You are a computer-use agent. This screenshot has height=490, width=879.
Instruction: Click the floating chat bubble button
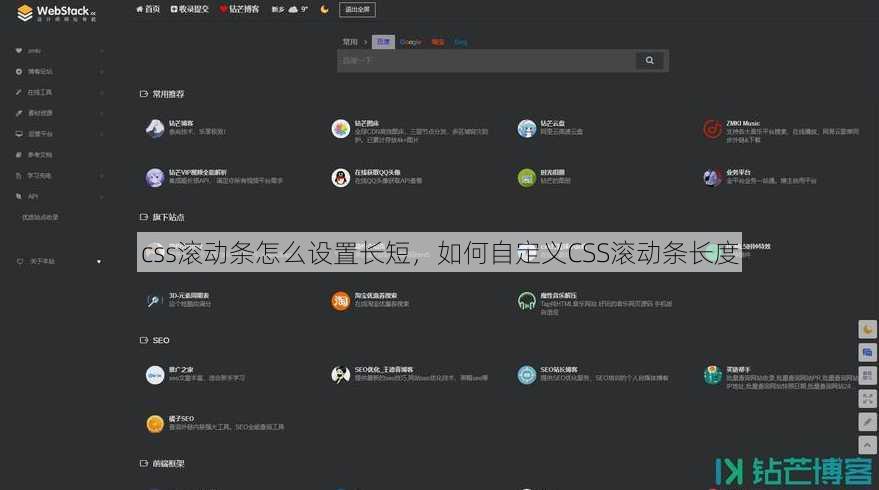click(867, 353)
